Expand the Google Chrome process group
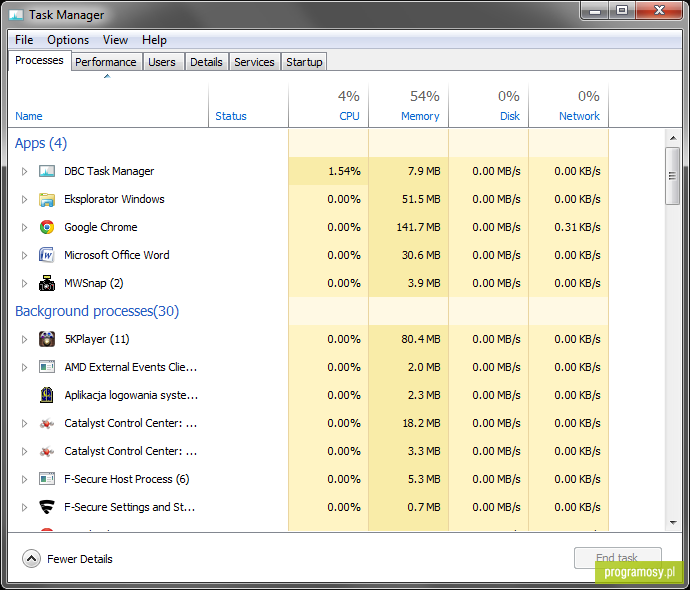Screen dimensions: 690x590 pos(25,227)
